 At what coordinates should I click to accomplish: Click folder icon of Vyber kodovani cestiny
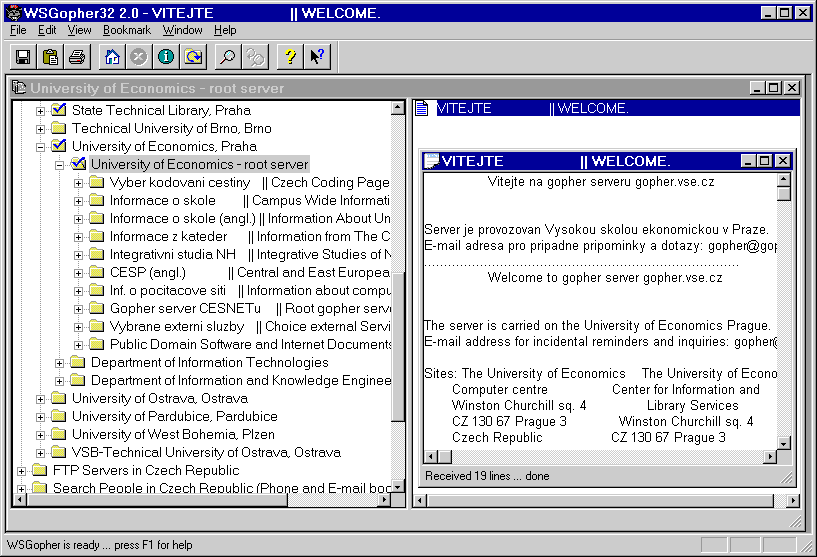tap(96, 182)
